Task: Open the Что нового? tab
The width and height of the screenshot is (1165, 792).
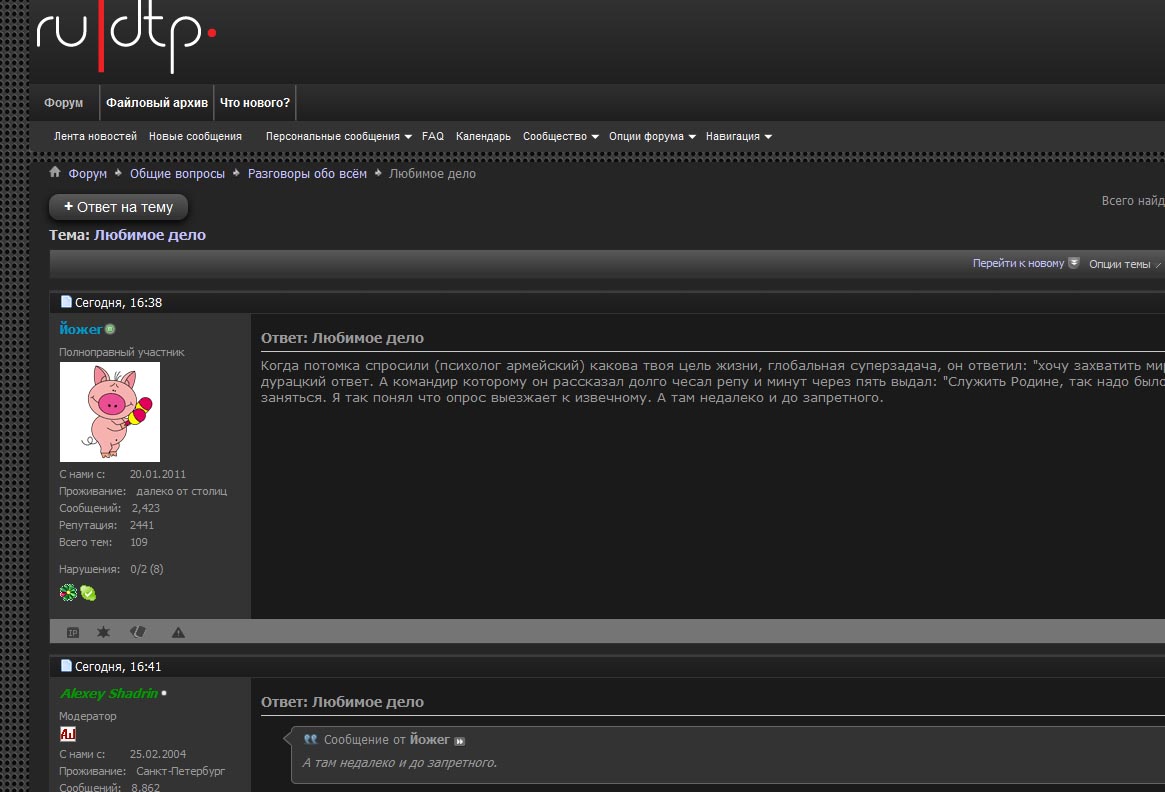Action: click(255, 103)
